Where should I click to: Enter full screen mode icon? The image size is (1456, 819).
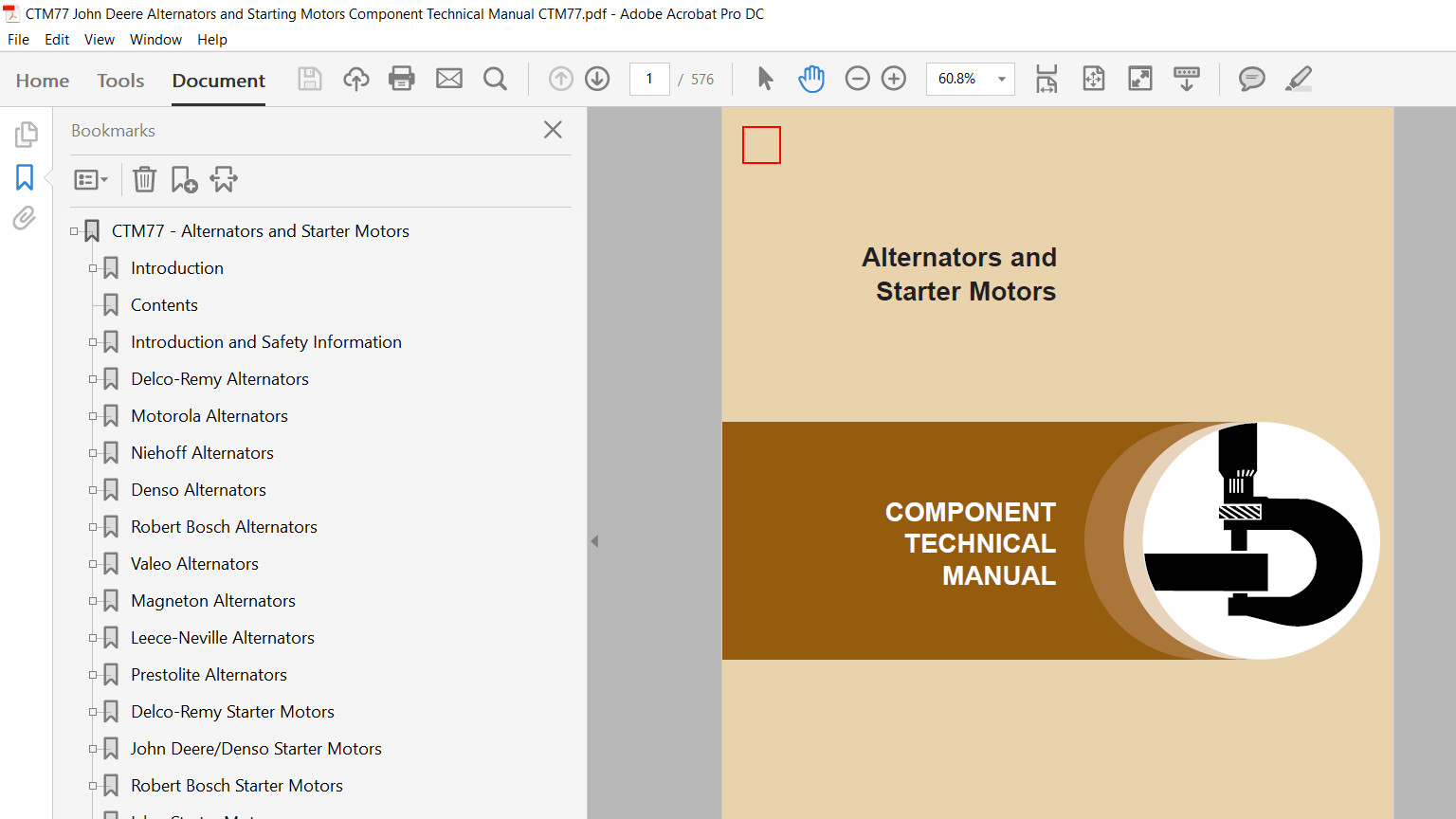1140,79
